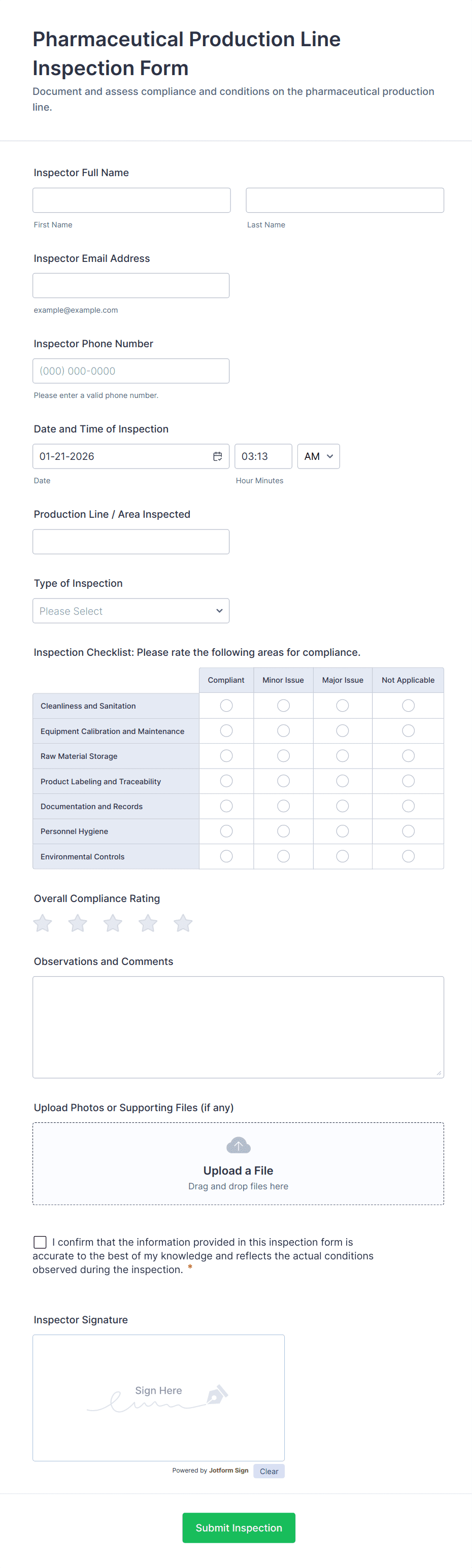The height and width of the screenshot is (1568, 472).
Task: Focus the Observations and Comments textarea
Action: tap(239, 1027)
